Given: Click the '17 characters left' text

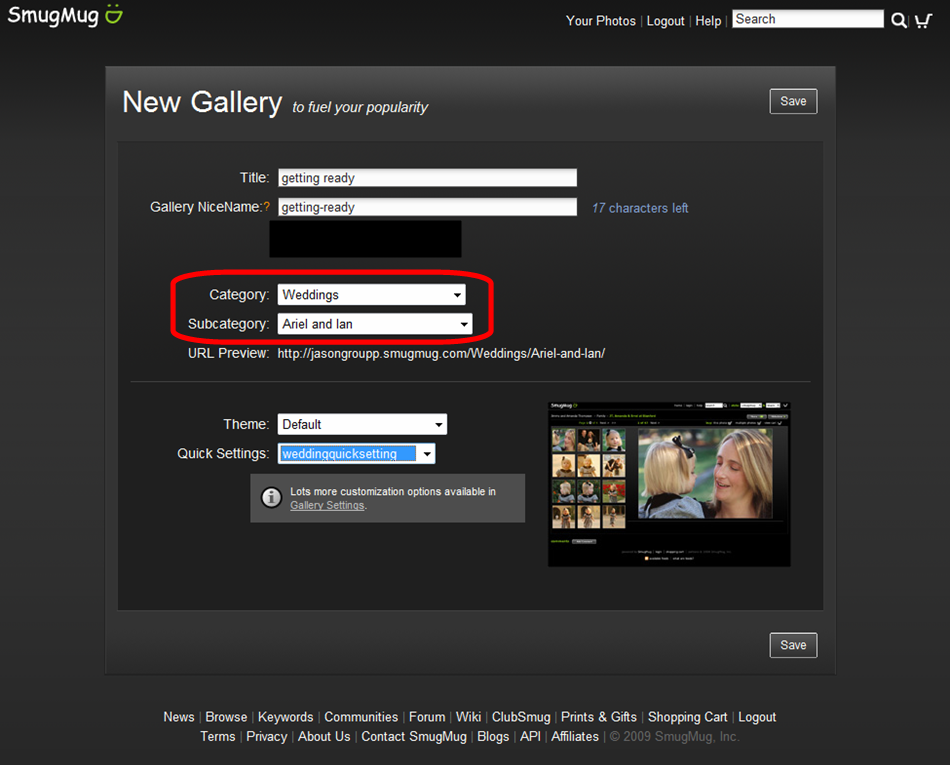Looking at the screenshot, I should point(640,208).
